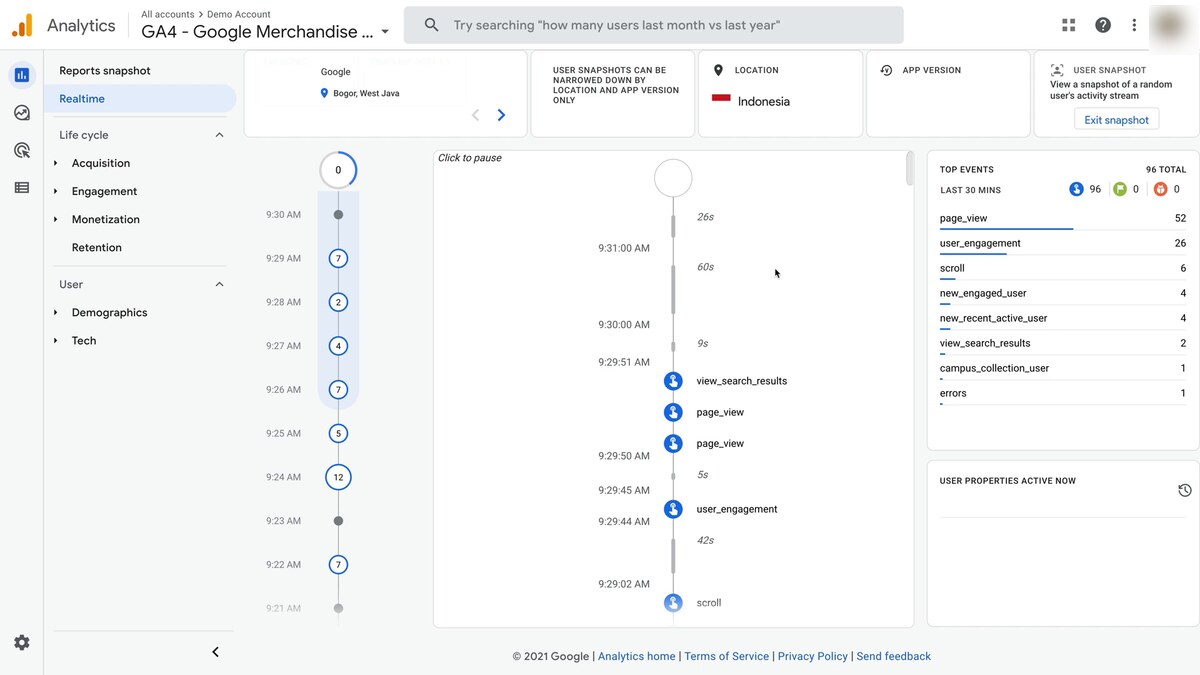1200x675 pixels.
Task: Go to next user snapshot arrow
Action: click(501, 115)
